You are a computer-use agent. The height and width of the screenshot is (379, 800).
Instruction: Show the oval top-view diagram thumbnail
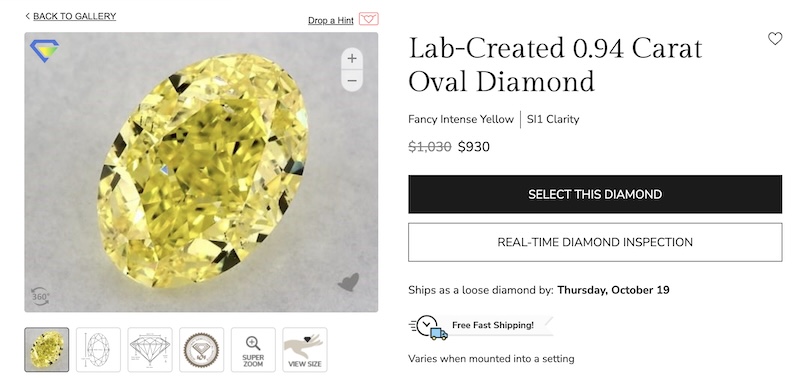coord(98,350)
